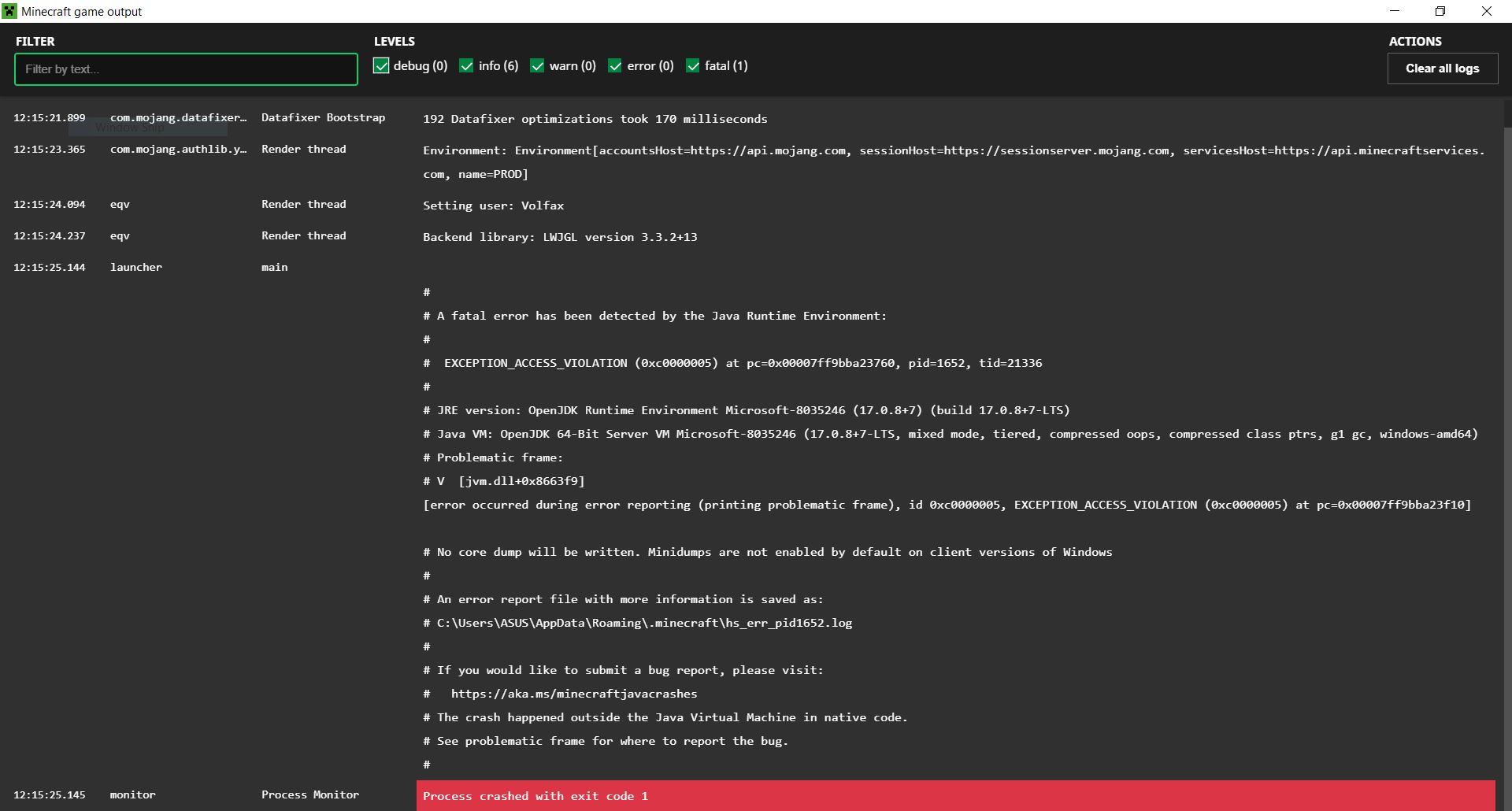Screen dimensions: 1512x811
Task: Click the 'Process Monitor' thread label
Action: [310, 794]
